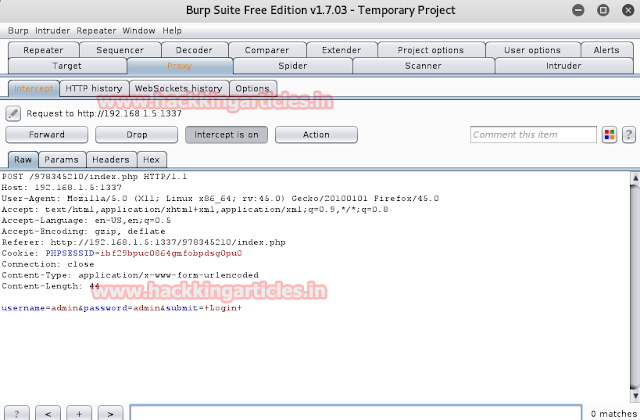Click the Content-Length header line
Image resolution: width=640 pixels, height=420 pixels.
click(x=51, y=286)
